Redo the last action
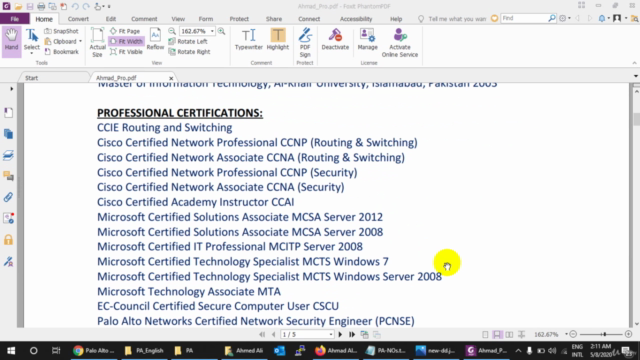This screenshot has width=640, height=360. [x=86, y=6]
